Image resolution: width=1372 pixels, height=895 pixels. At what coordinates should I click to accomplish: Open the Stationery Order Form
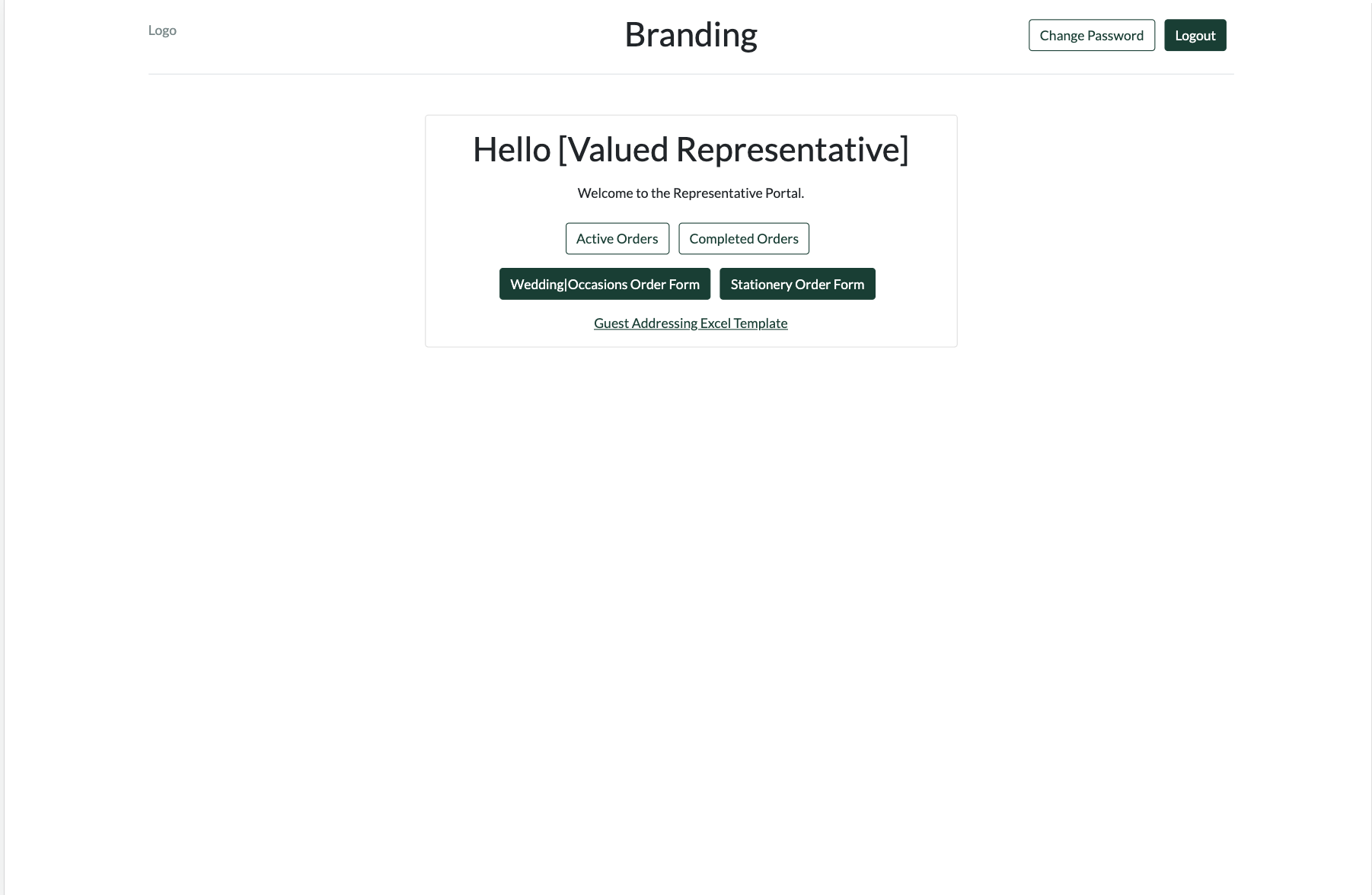pos(797,285)
